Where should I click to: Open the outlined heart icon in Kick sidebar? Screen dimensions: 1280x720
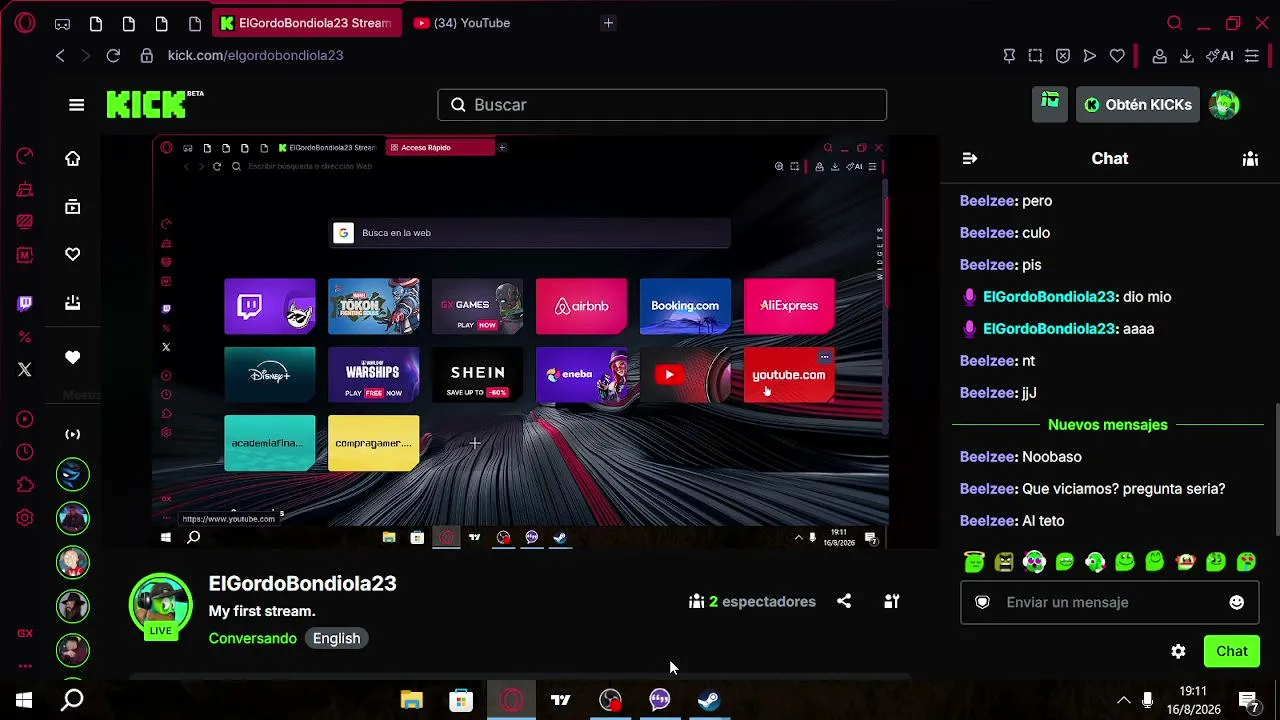pyautogui.click(x=73, y=254)
